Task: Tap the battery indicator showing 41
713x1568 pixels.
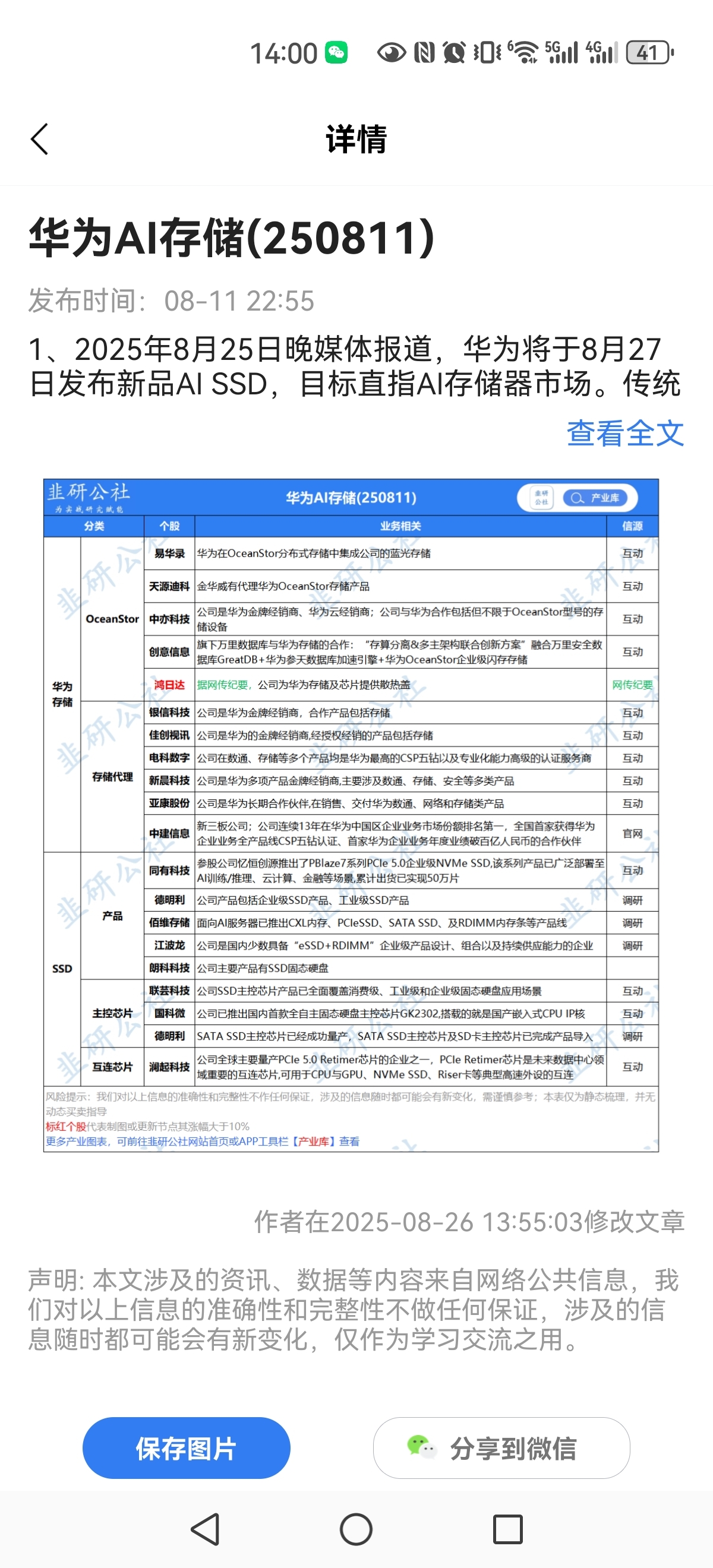Action: click(x=649, y=52)
